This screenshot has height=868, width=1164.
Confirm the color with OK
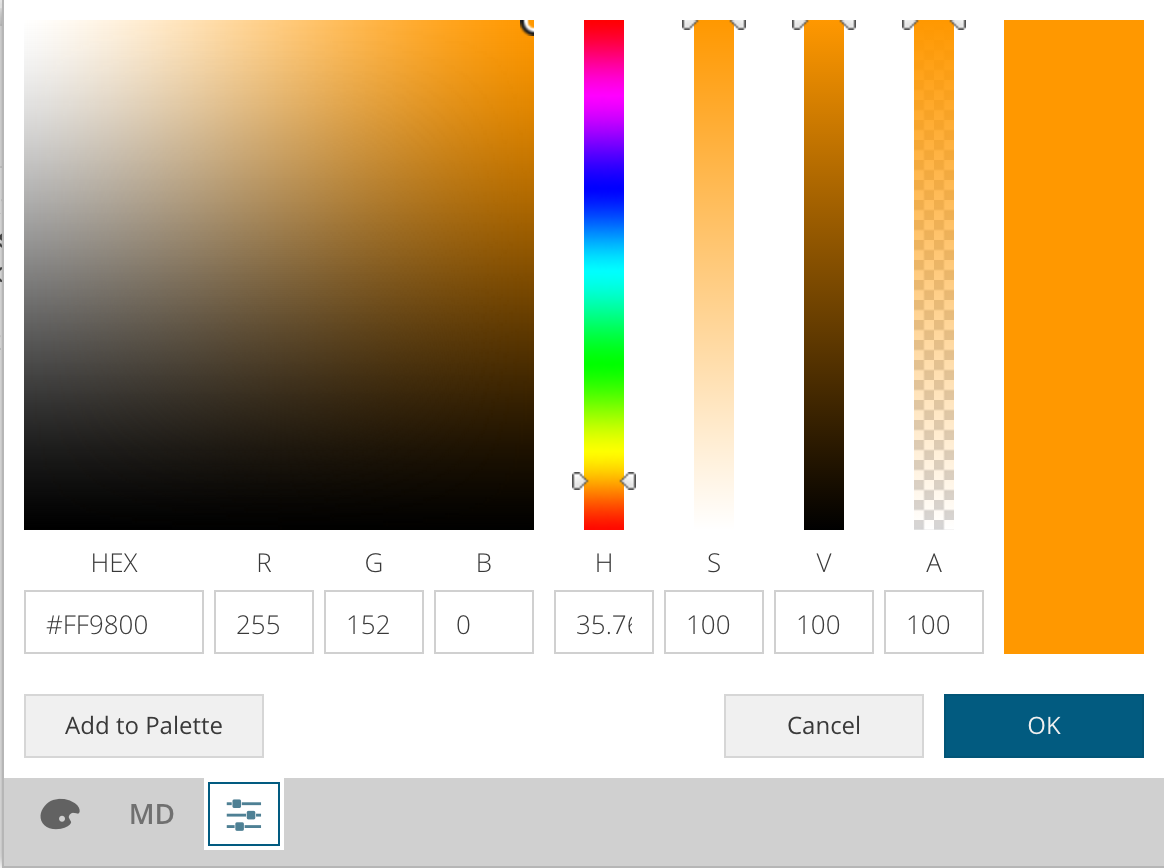coord(1043,726)
